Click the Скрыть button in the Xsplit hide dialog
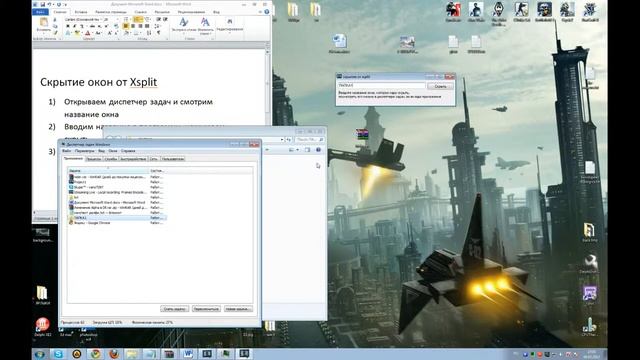Screen dimensions: 640x360 coord(440,86)
